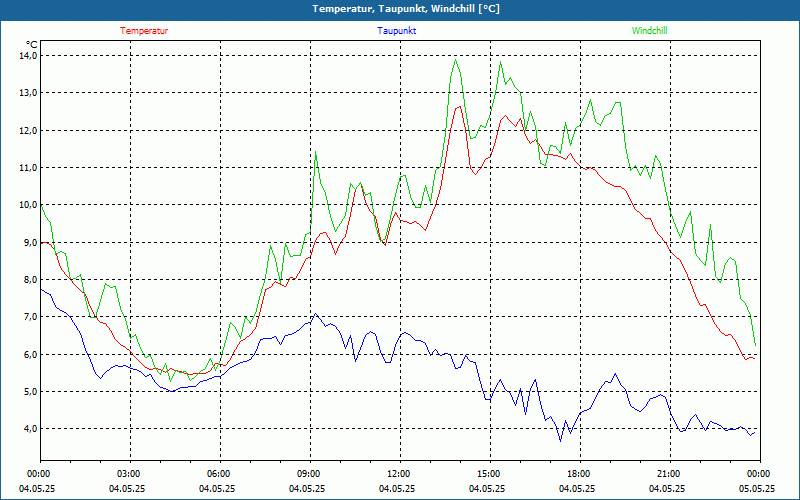The image size is (800, 500).
Task: Select the 21:00 time axis label
Action: pos(668,474)
